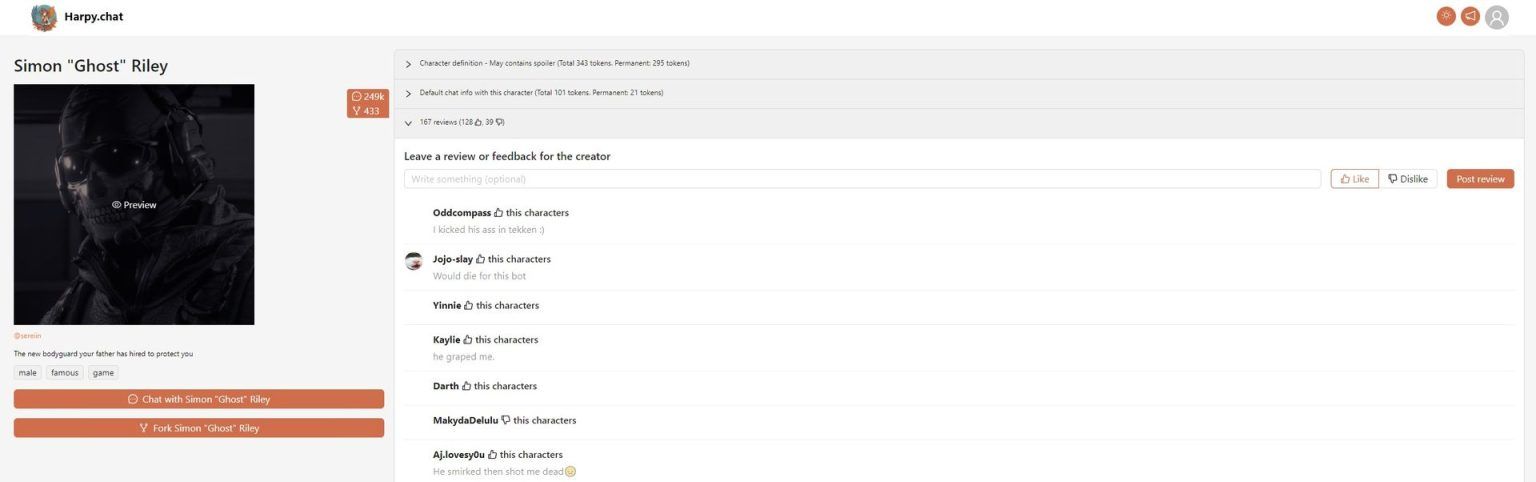Expand Default chat info with this character
This screenshot has height=482, width=1536.
pos(408,93)
